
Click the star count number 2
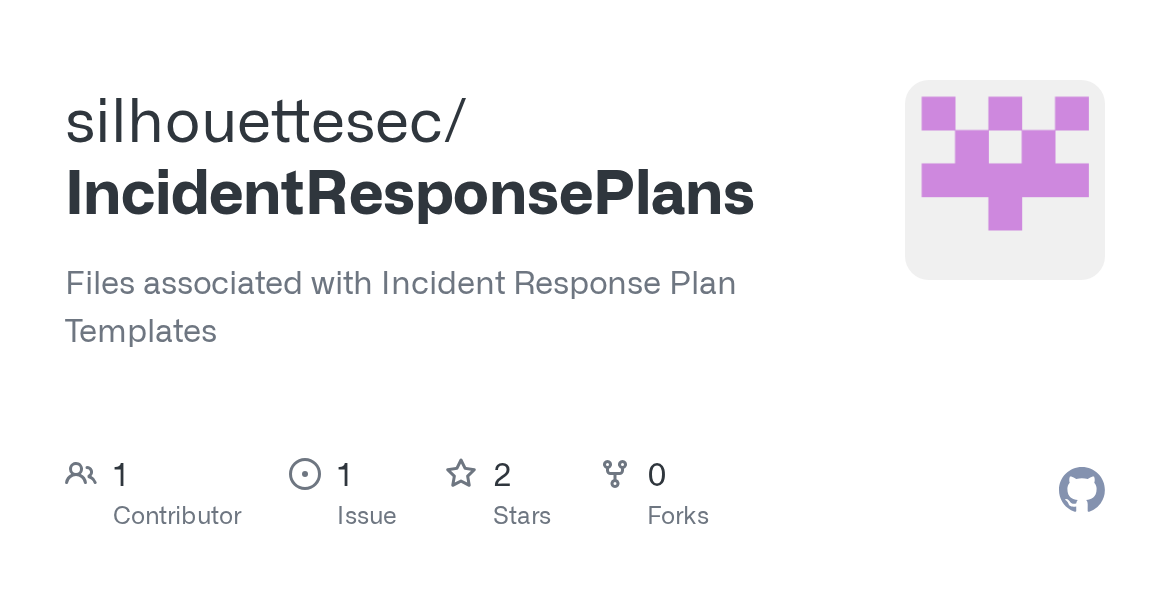point(502,474)
